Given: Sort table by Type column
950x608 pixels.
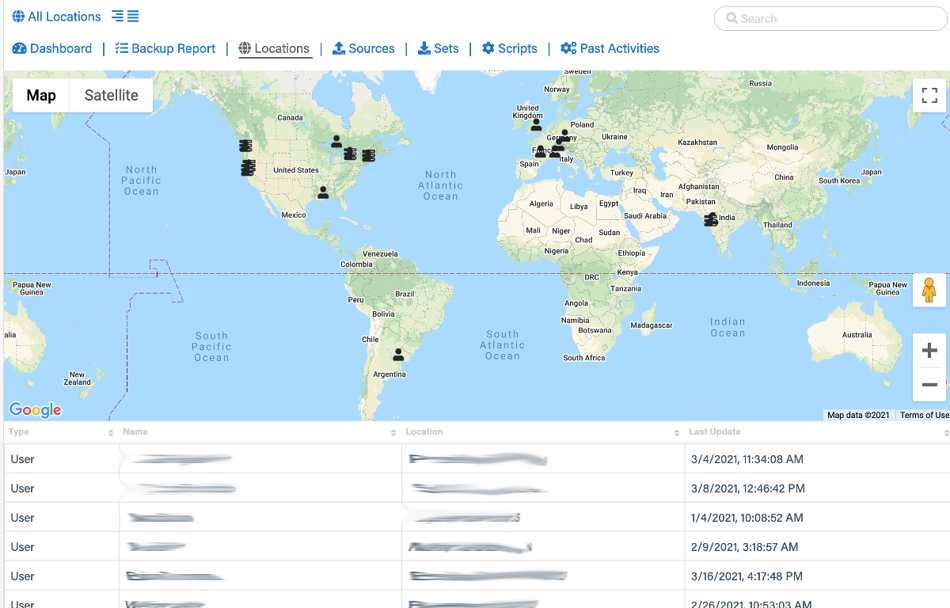Looking at the screenshot, I should point(59,432).
